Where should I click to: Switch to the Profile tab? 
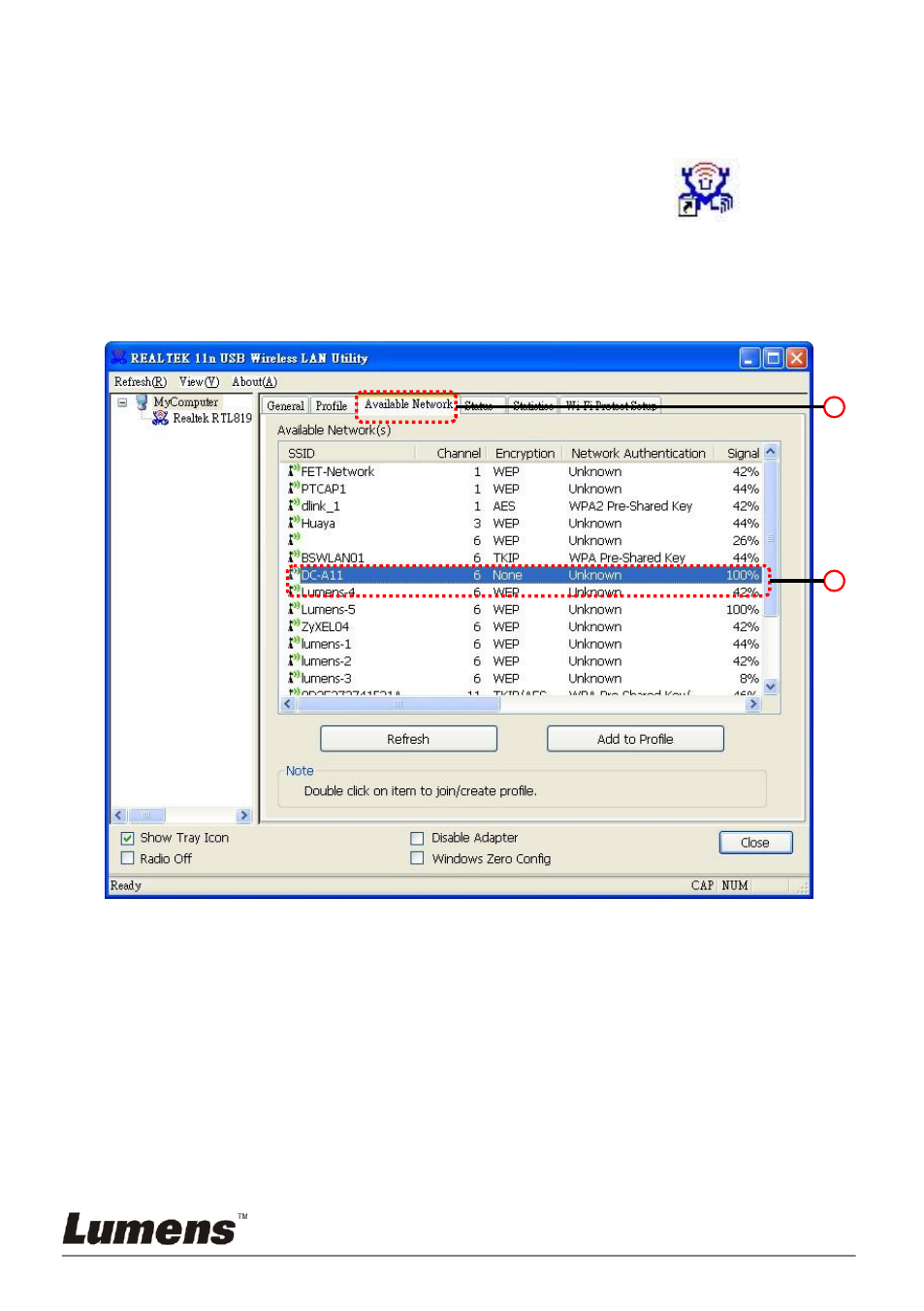pyautogui.click(x=331, y=406)
